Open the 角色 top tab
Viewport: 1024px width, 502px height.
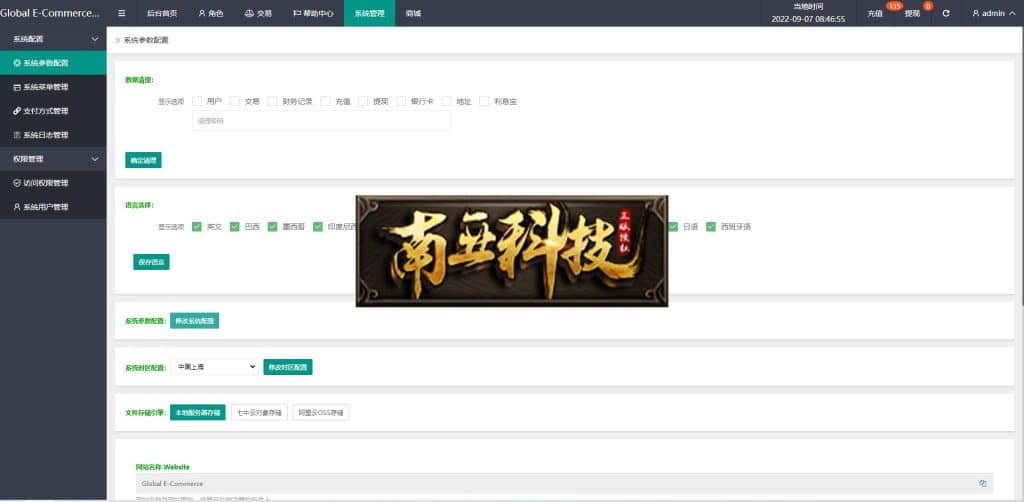pyautogui.click(x=210, y=13)
